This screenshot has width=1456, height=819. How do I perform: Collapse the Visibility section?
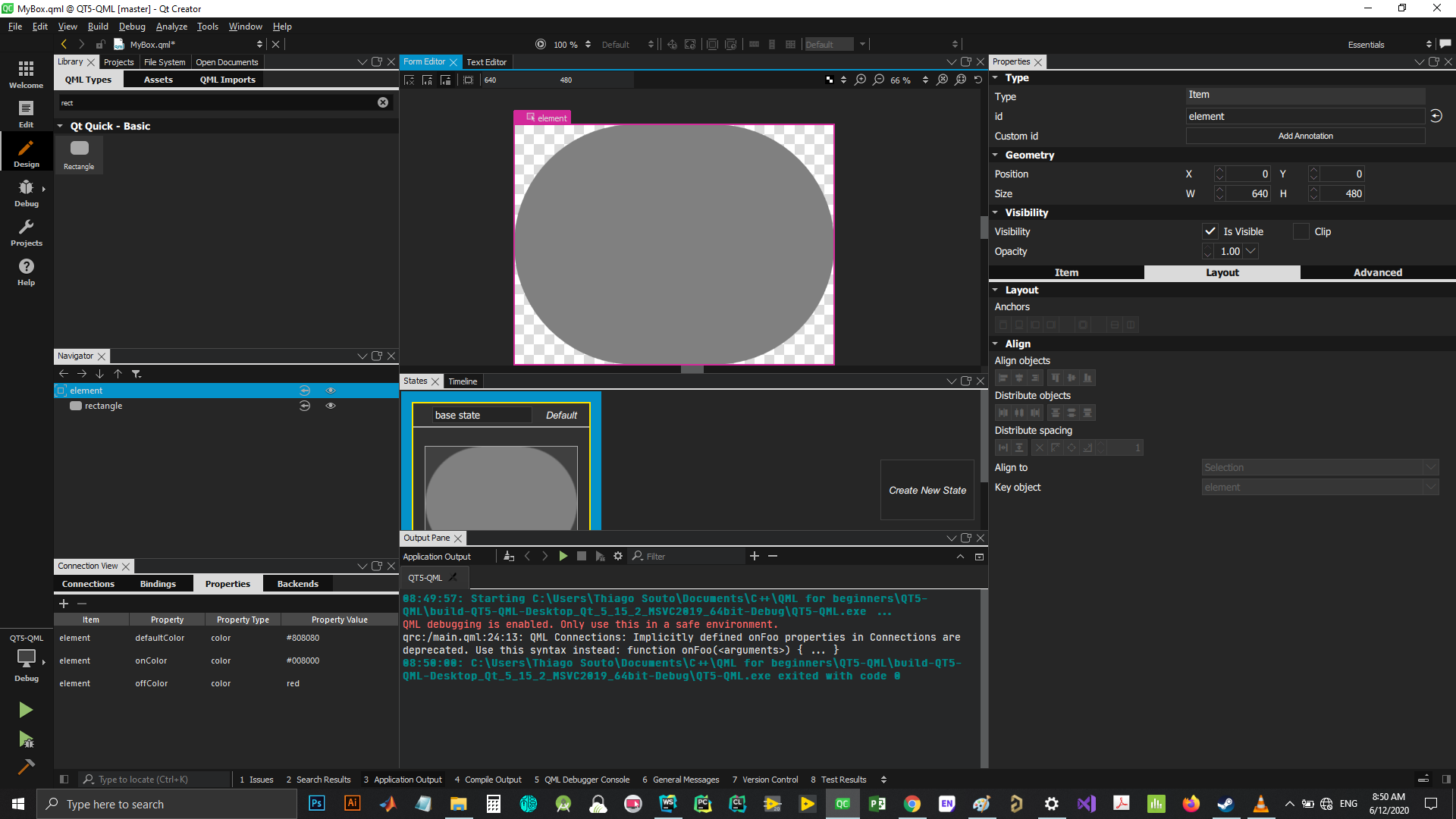(996, 212)
